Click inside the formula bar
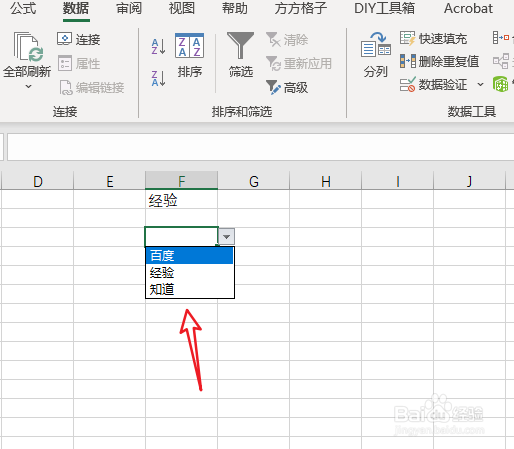Image resolution: width=514 pixels, height=449 pixels. click(261, 147)
